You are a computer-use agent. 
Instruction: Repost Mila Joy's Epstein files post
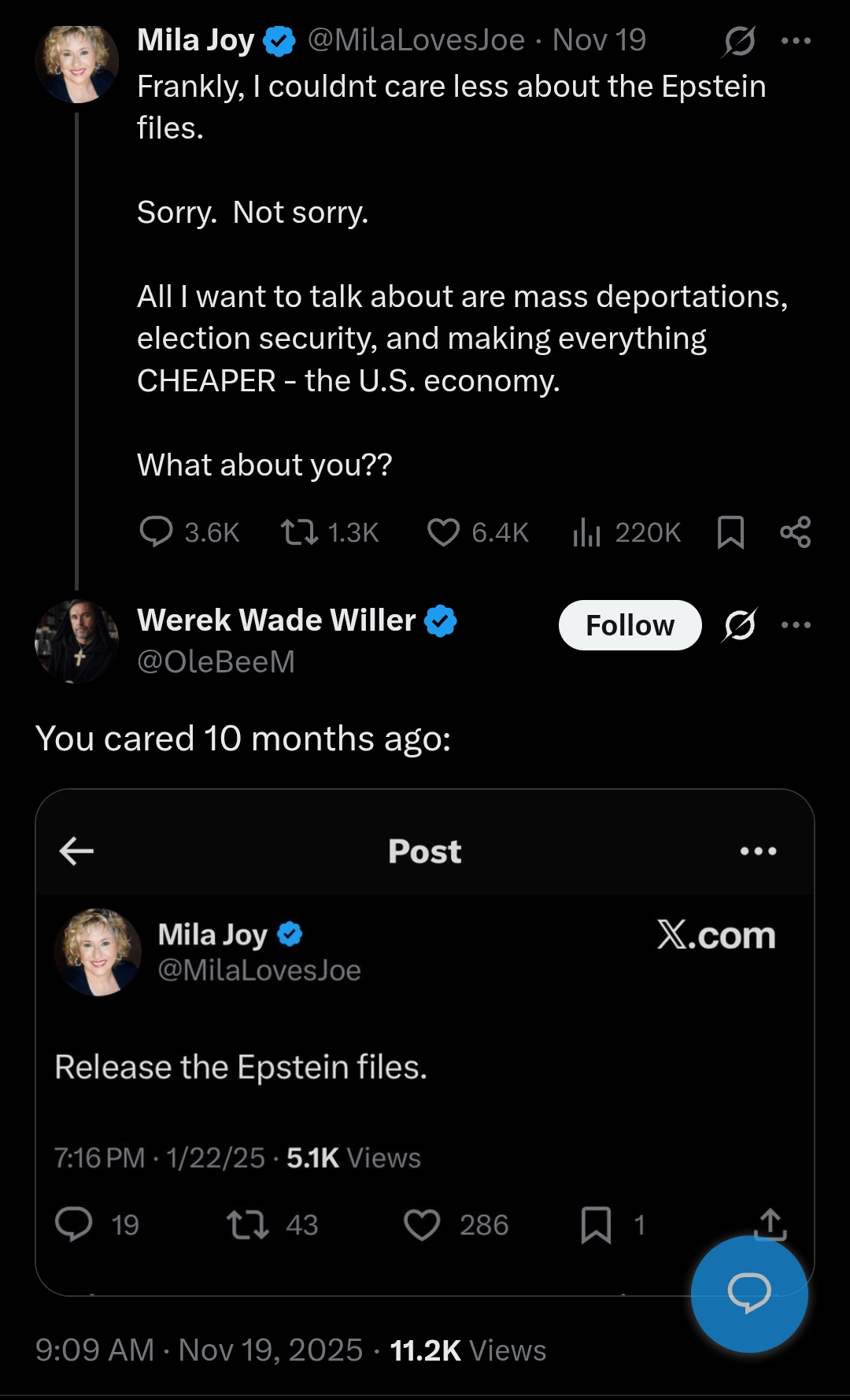point(300,532)
